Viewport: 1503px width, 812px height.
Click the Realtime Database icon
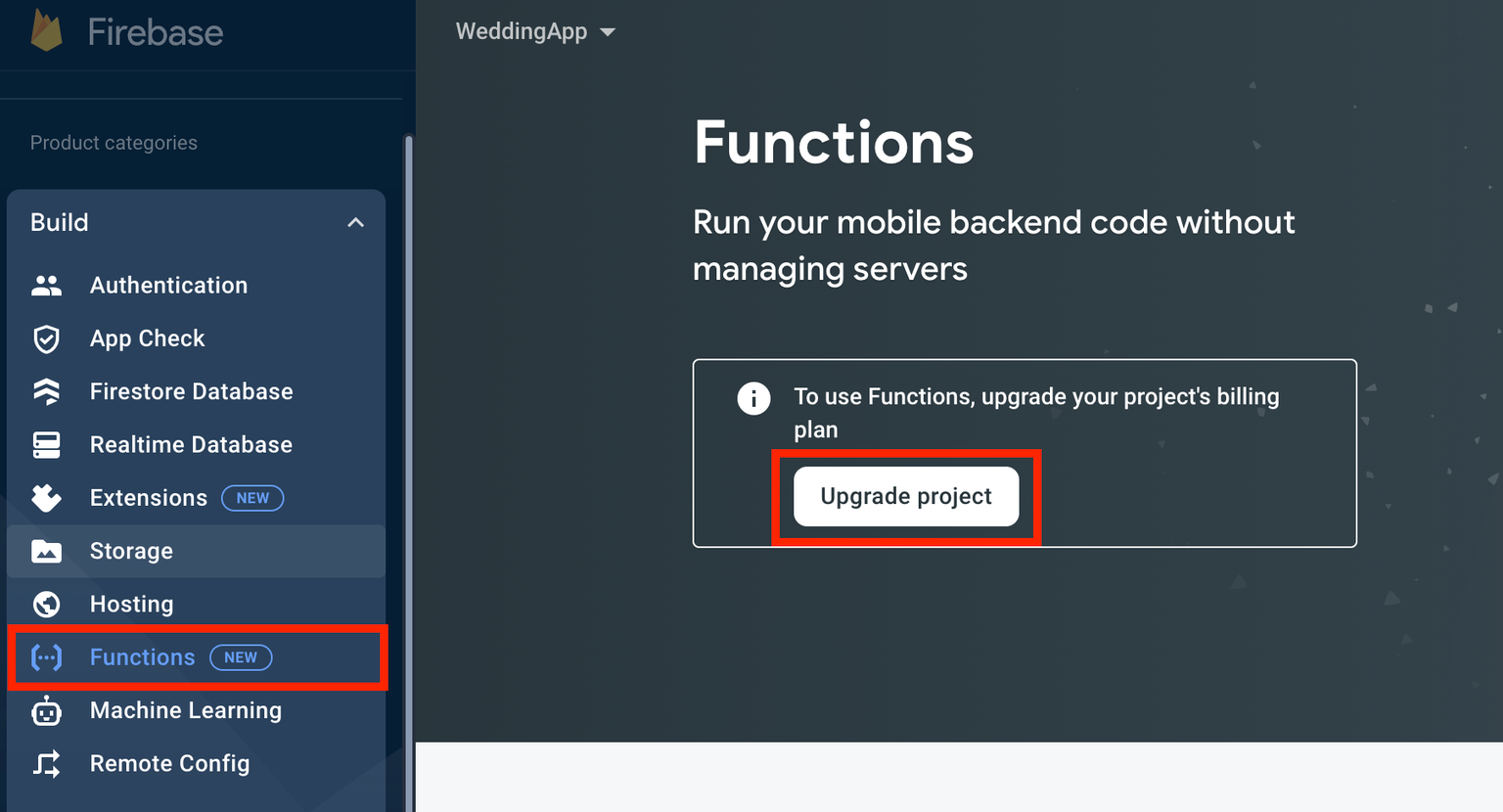pos(46,445)
